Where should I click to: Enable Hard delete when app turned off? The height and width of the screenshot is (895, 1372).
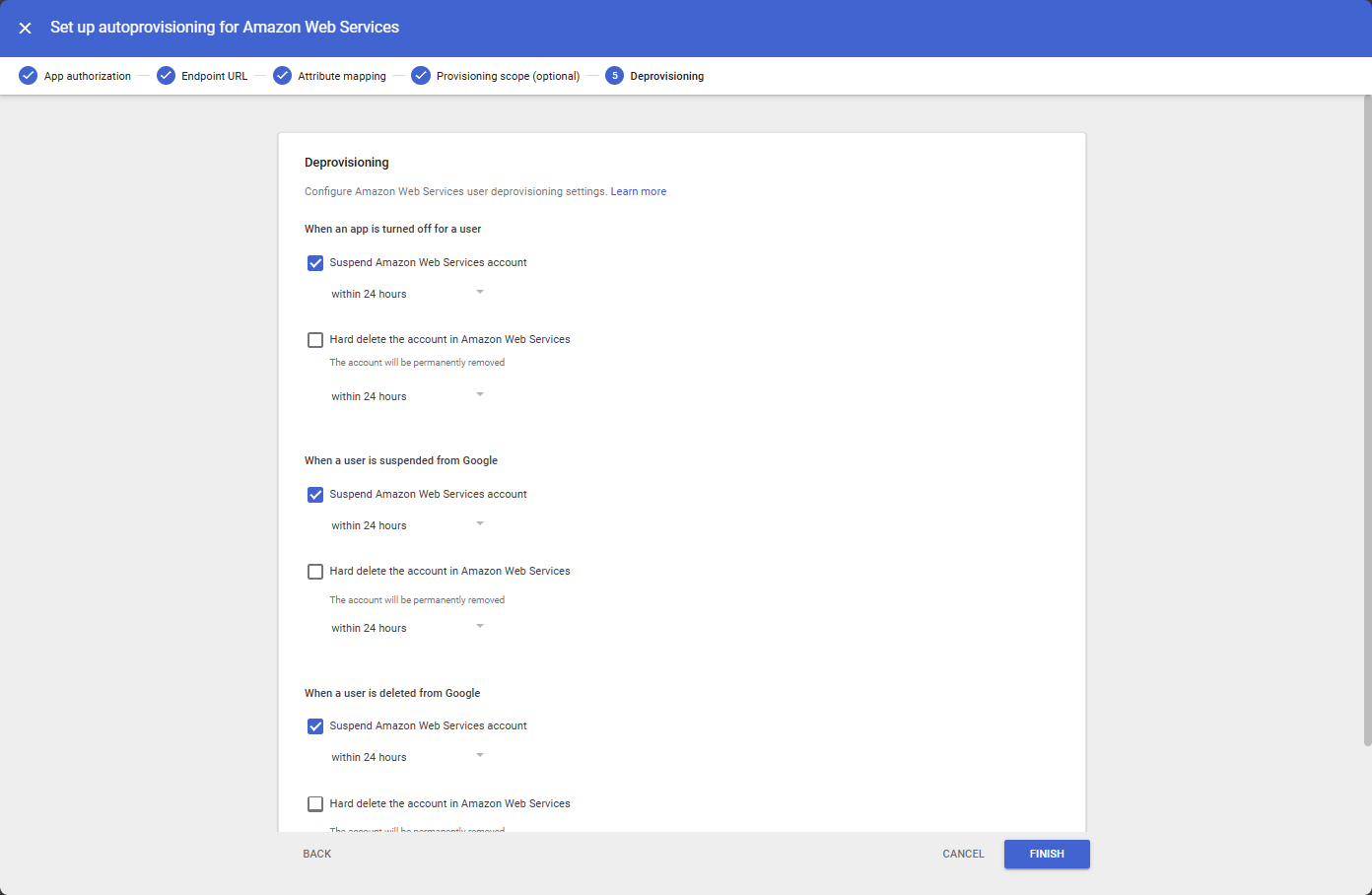(315, 340)
